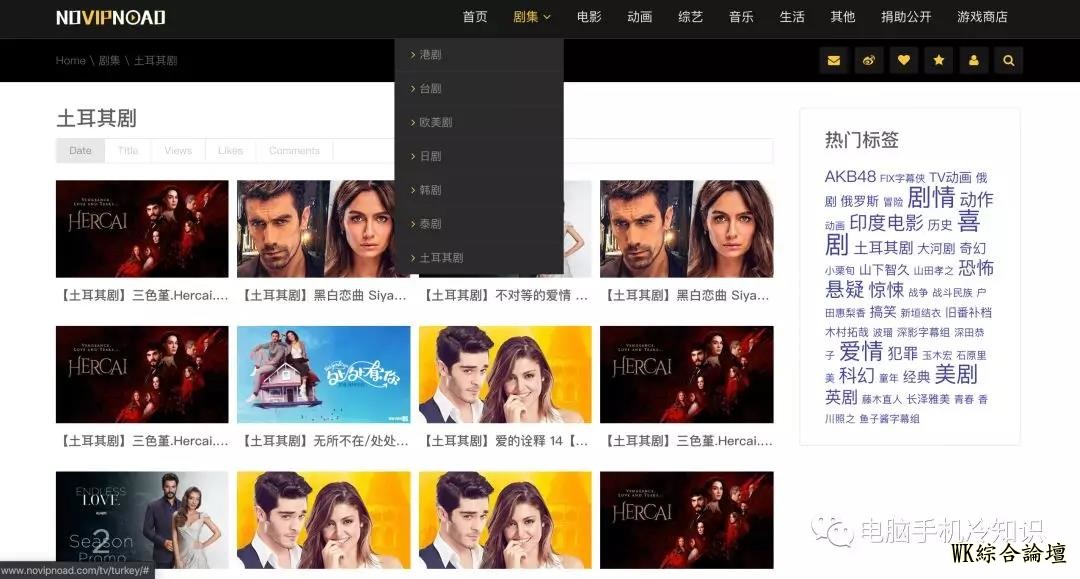Viewport: 1080px width, 579px height.
Task: Open the 首页 nav item
Action: 475,17
